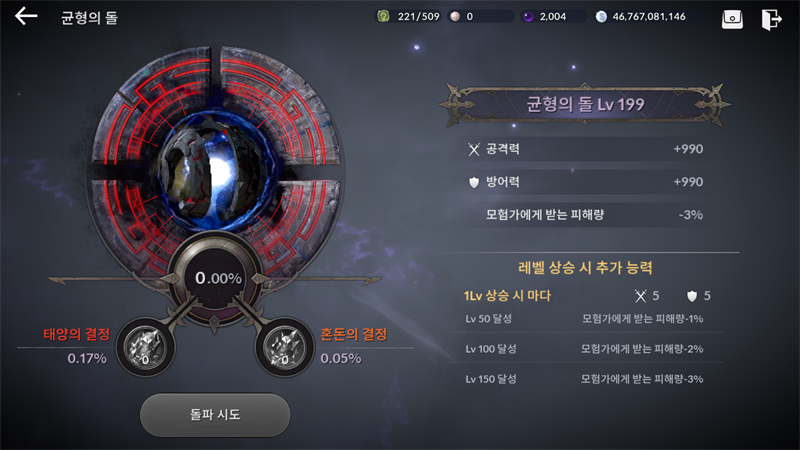This screenshot has height=450, width=800.
Task: Click the 균형의 돌 page title
Action: (x=89, y=18)
